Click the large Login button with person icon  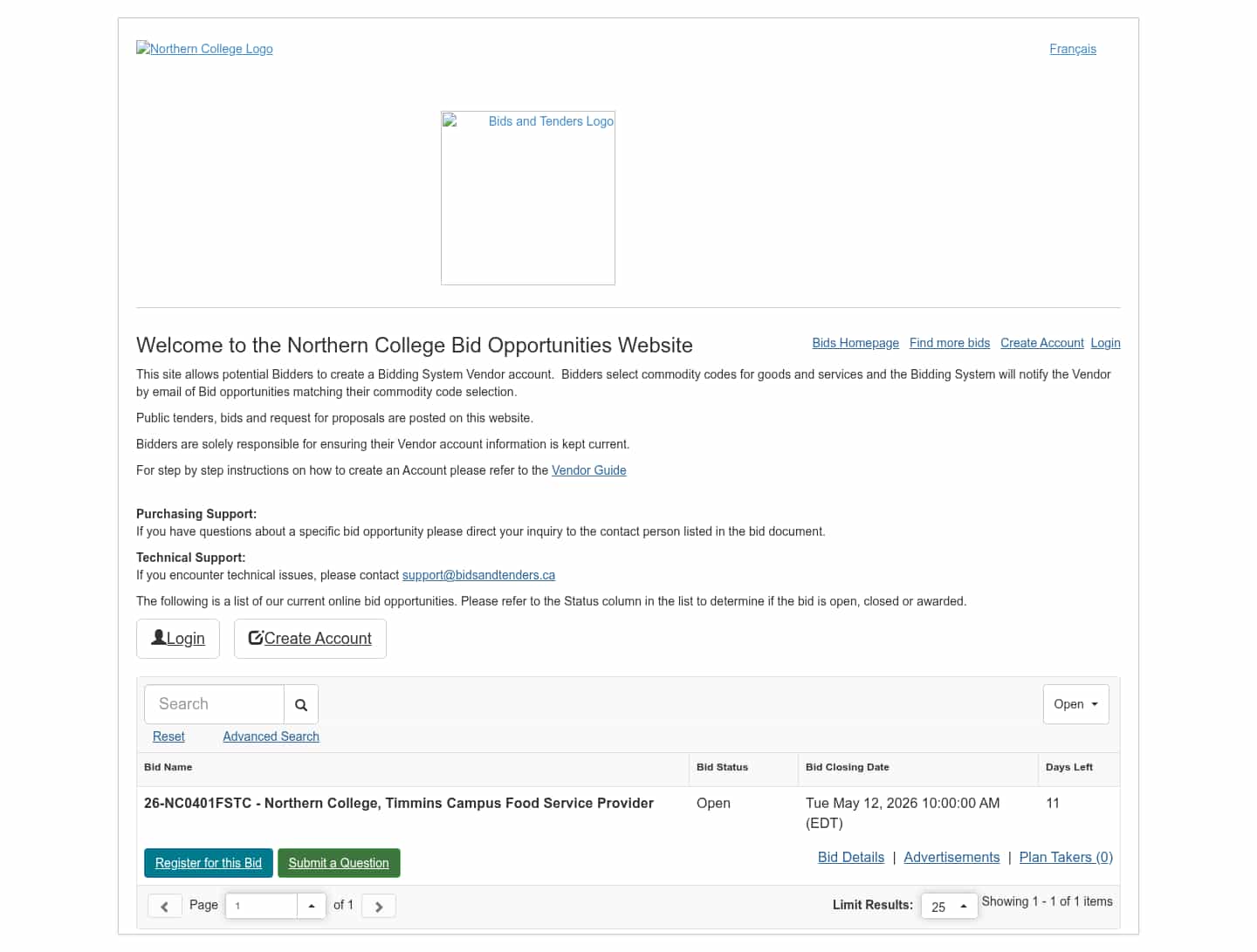coord(178,639)
